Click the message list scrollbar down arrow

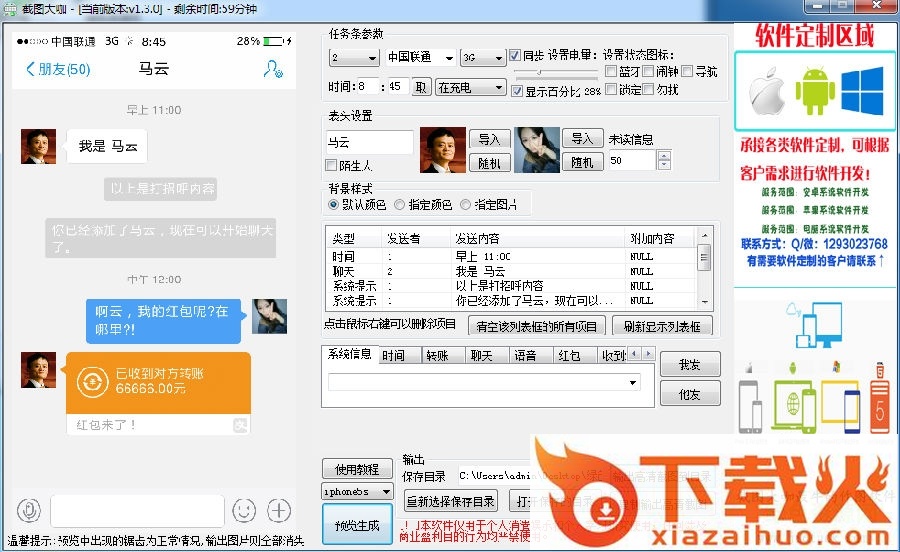click(705, 301)
